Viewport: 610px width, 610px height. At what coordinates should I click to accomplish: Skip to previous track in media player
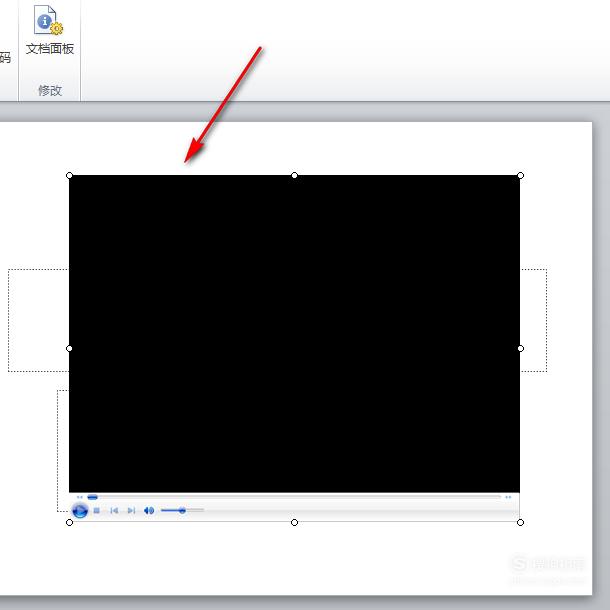pyautogui.click(x=114, y=510)
